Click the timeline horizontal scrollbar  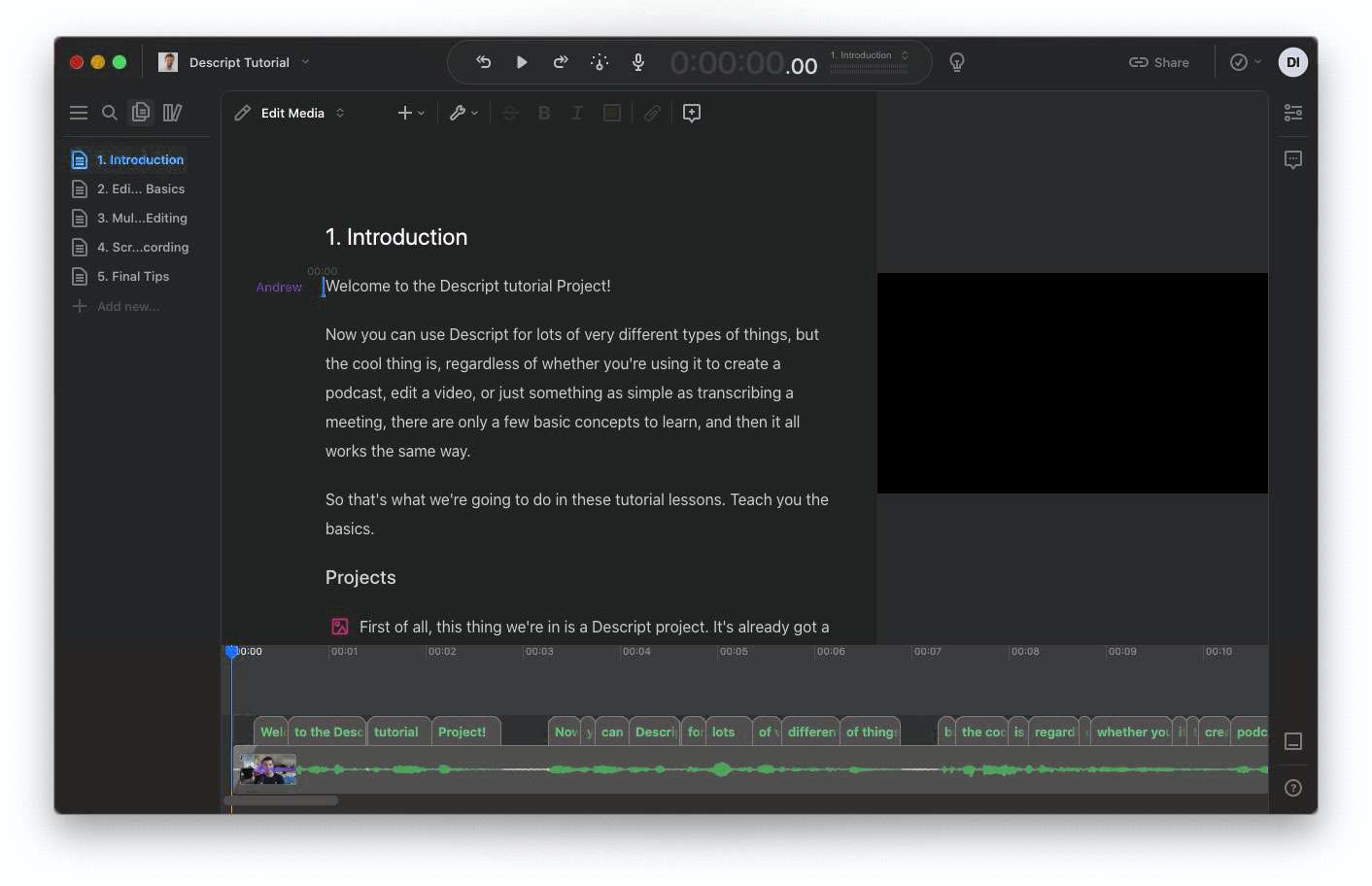coord(282,801)
